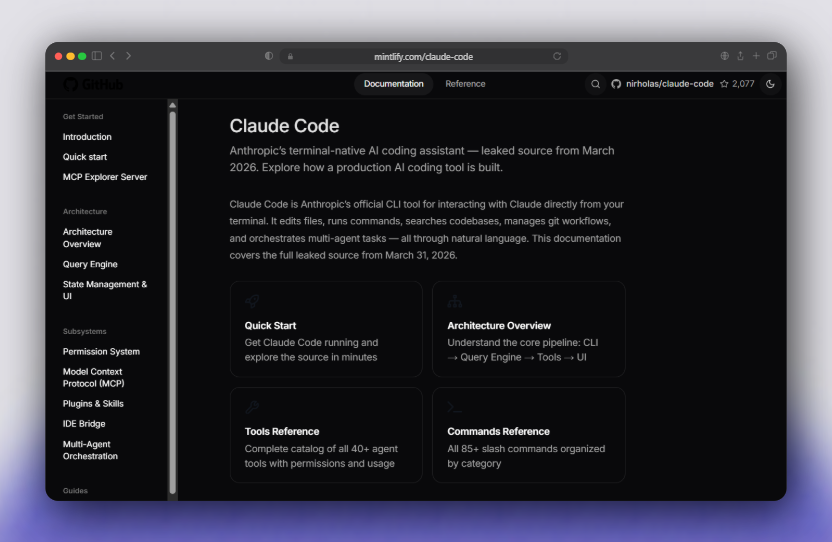Open Introduction in sidebar
This screenshot has height=542, width=832.
tap(87, 137)
